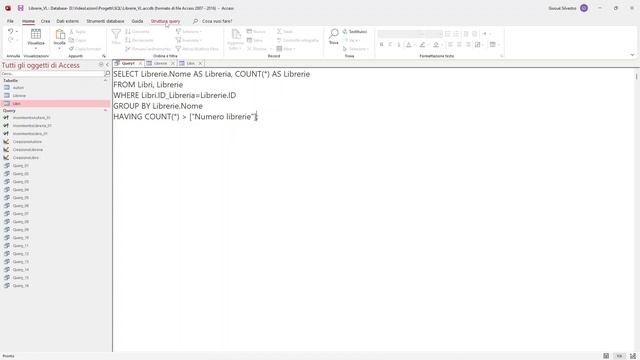
Task: Click the search icon in navigation pane
Action: click(x=107, y=73)
